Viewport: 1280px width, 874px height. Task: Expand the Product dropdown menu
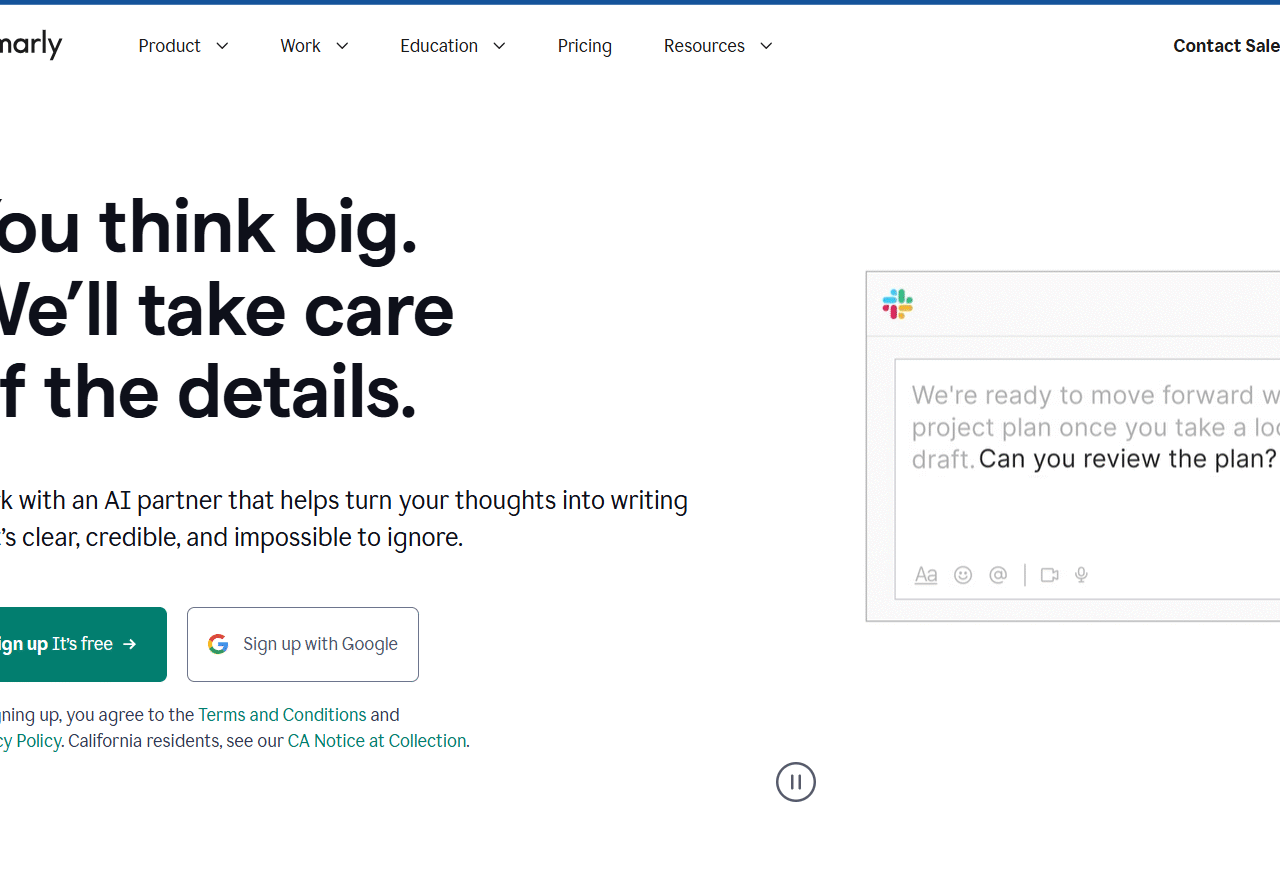(x=184, y=46)
